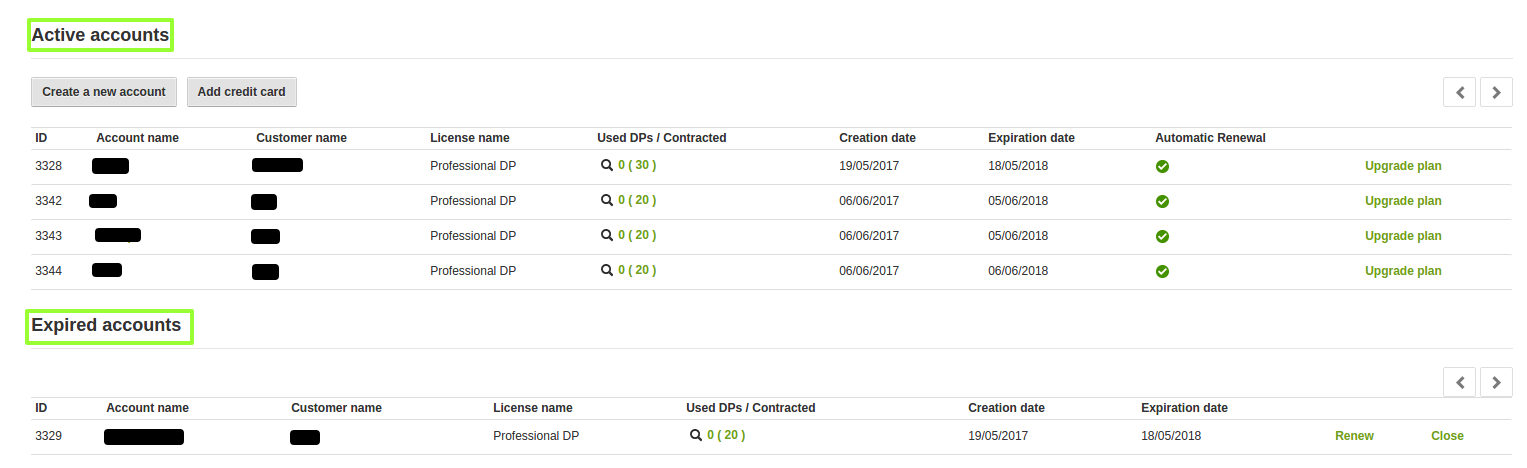This screenshot has height=468, width=1527.
Task: Click License name header in active accounts table
Action: tap(470, 138)
